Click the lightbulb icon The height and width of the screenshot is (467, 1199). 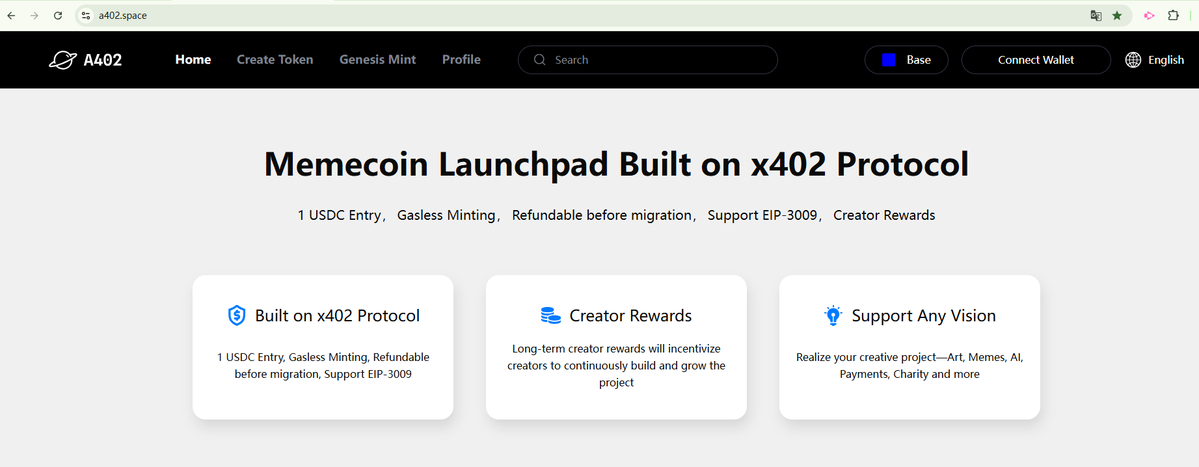[x=833, y=316]
